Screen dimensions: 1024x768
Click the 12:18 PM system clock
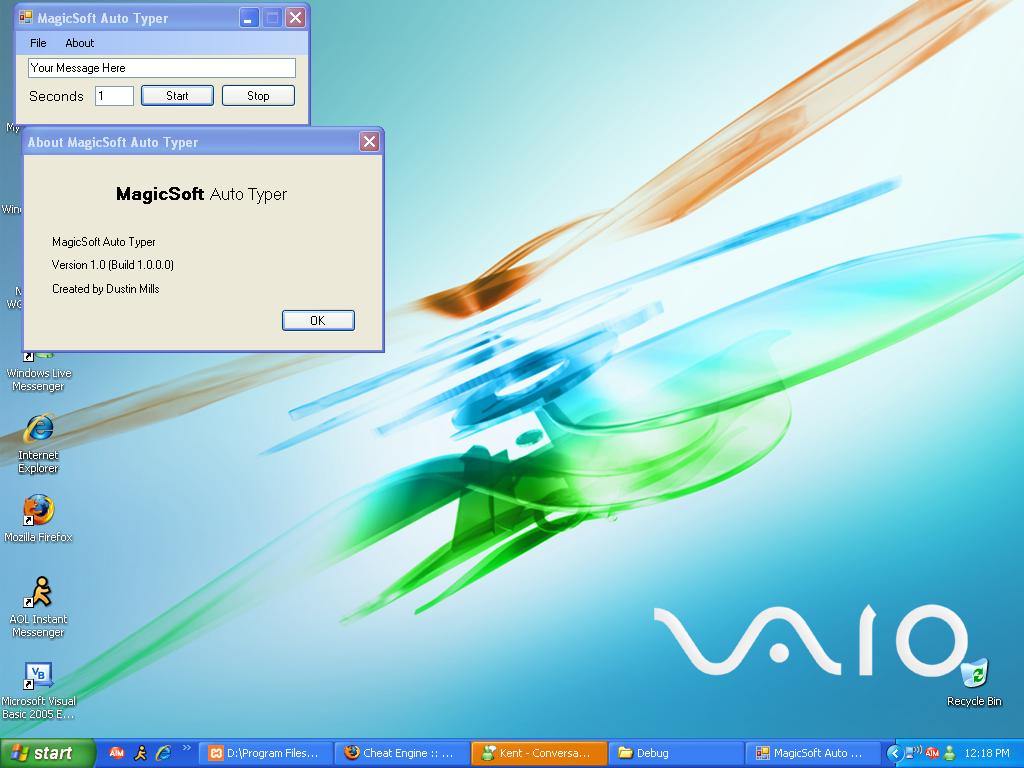(987, 754)
